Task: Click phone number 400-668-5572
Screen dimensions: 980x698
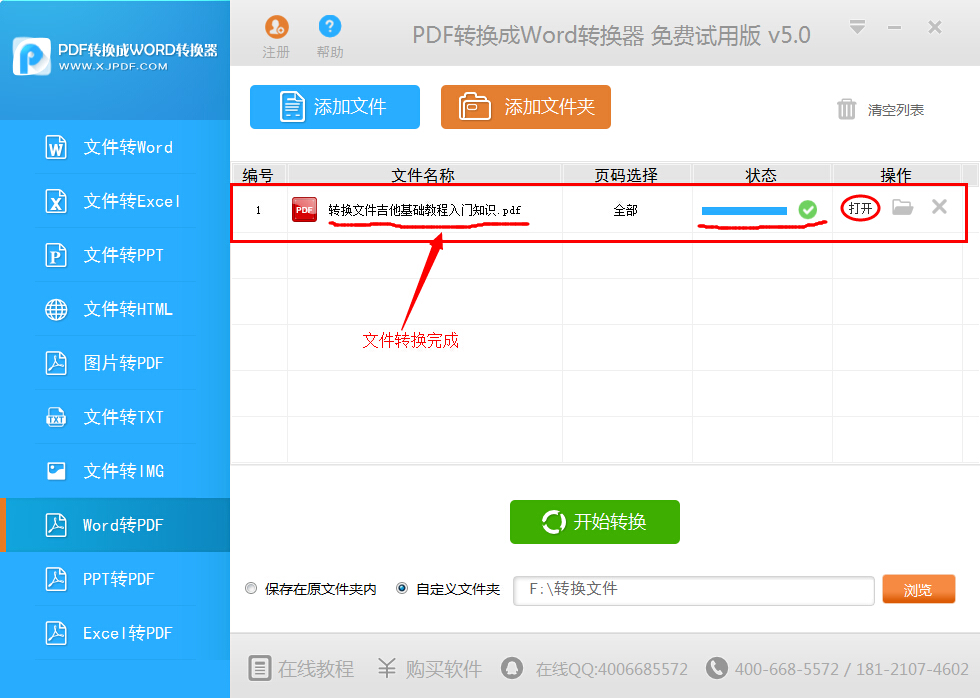Action: (787, 669)
